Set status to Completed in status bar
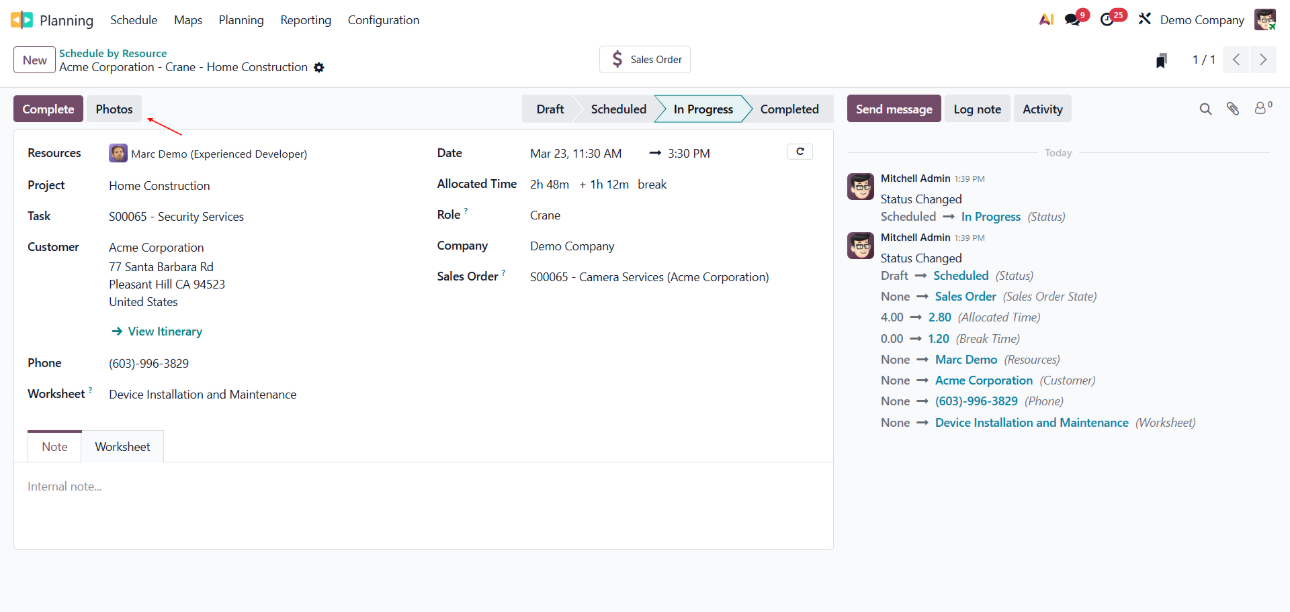 789,109
